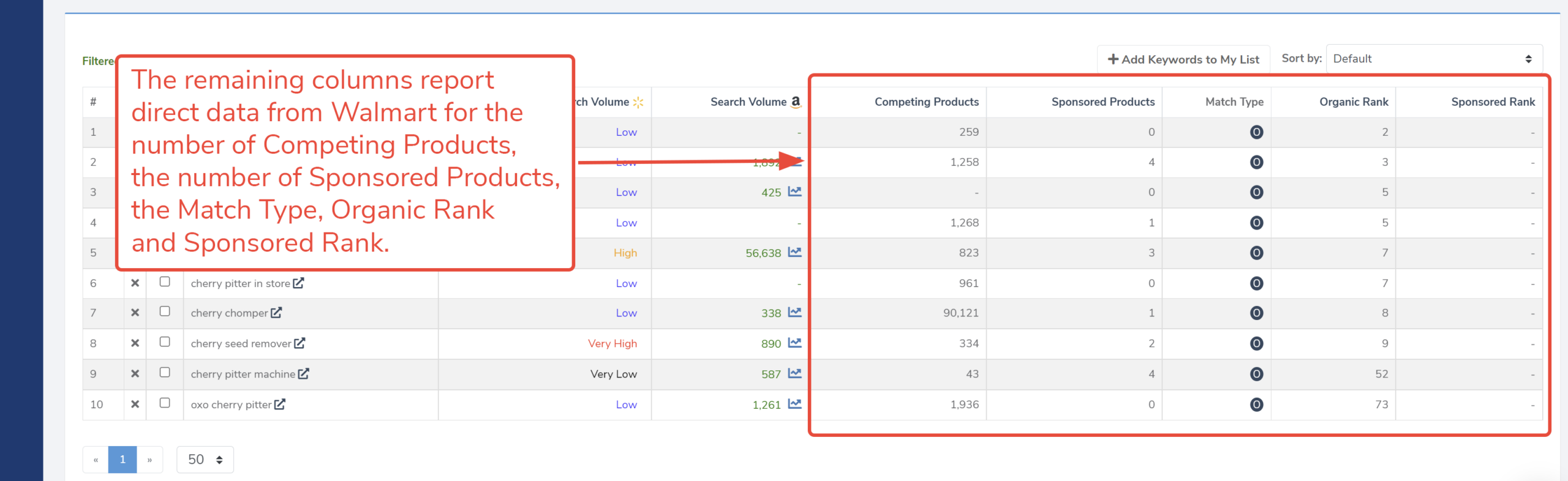
Task: Expand the 50 rows per page selector
Action: coord(205,460)
